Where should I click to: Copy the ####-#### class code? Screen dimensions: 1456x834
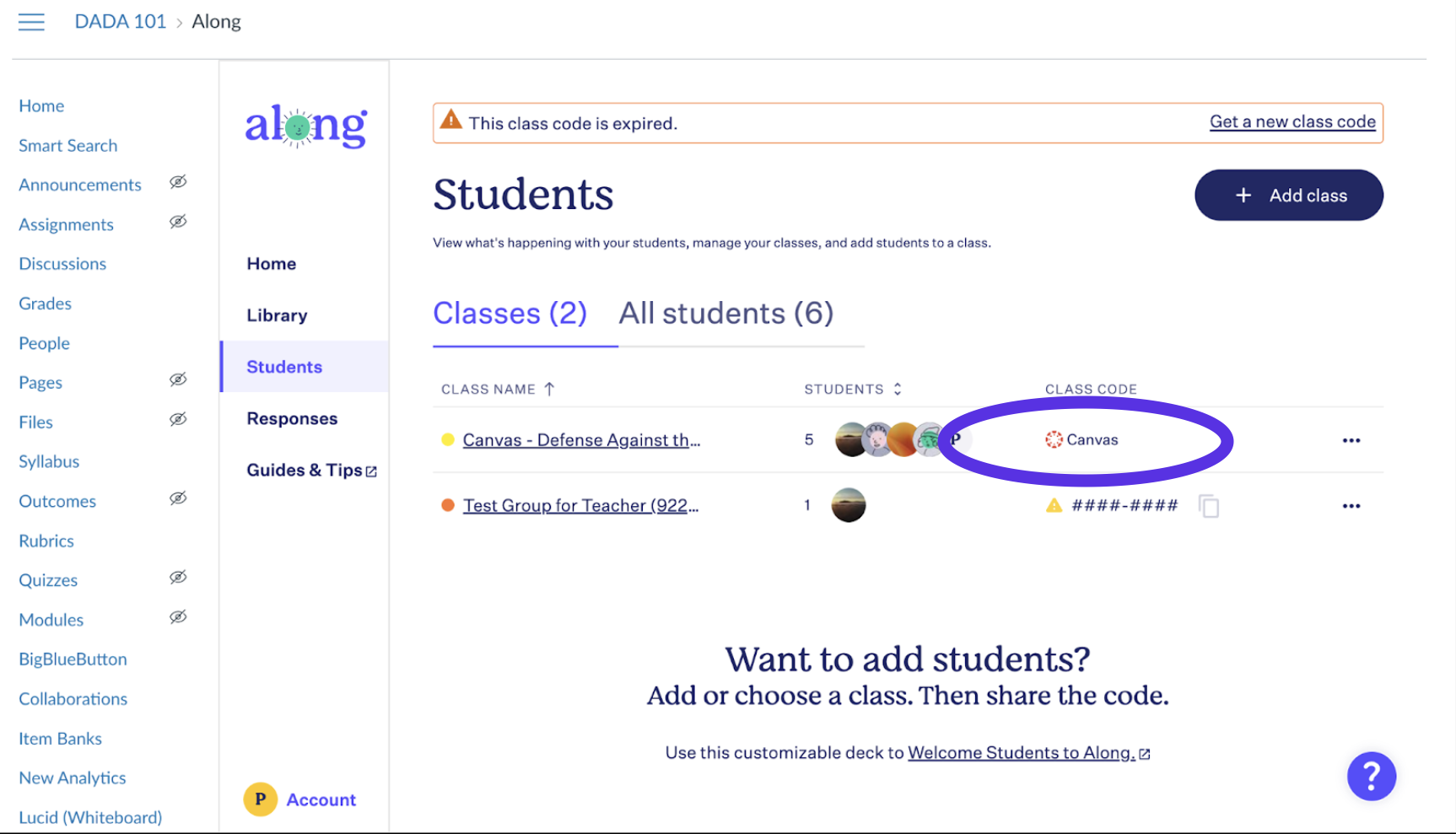pyautogui.click(x=1209, y=506)
